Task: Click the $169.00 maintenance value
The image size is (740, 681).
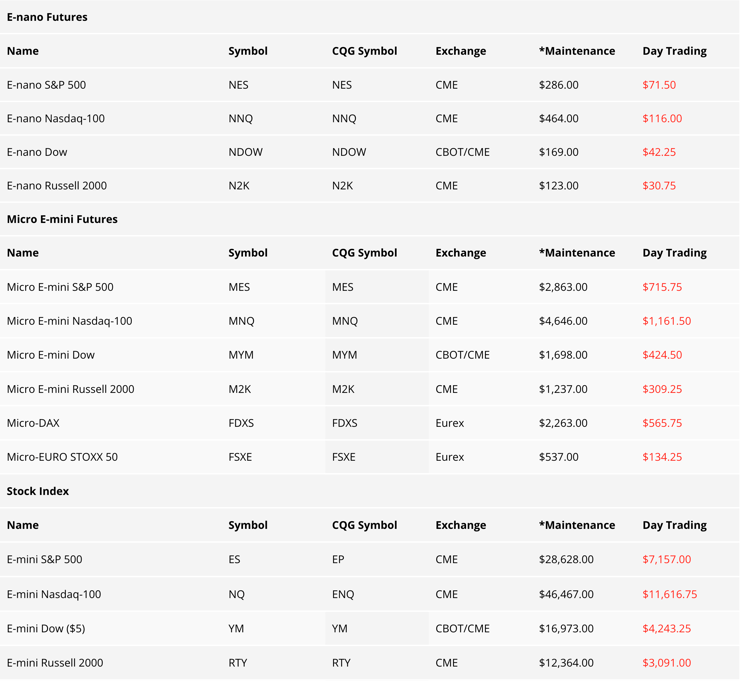Action: [558, 152]
